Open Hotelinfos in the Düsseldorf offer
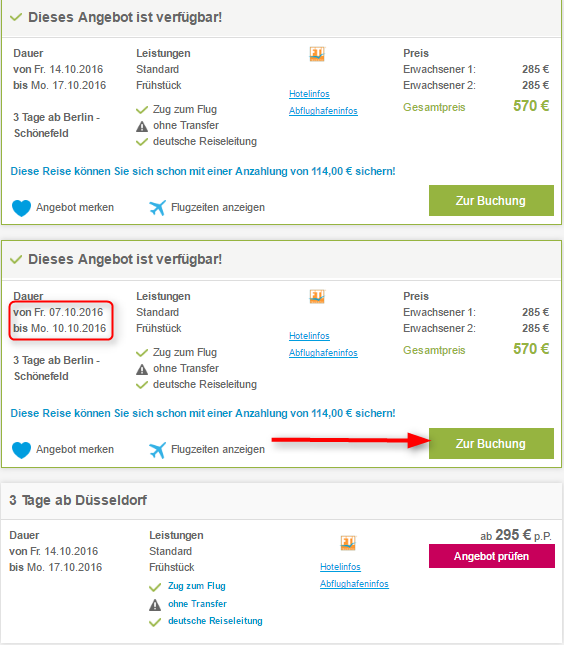Viewport: 564px width, 645px height. 340,567
